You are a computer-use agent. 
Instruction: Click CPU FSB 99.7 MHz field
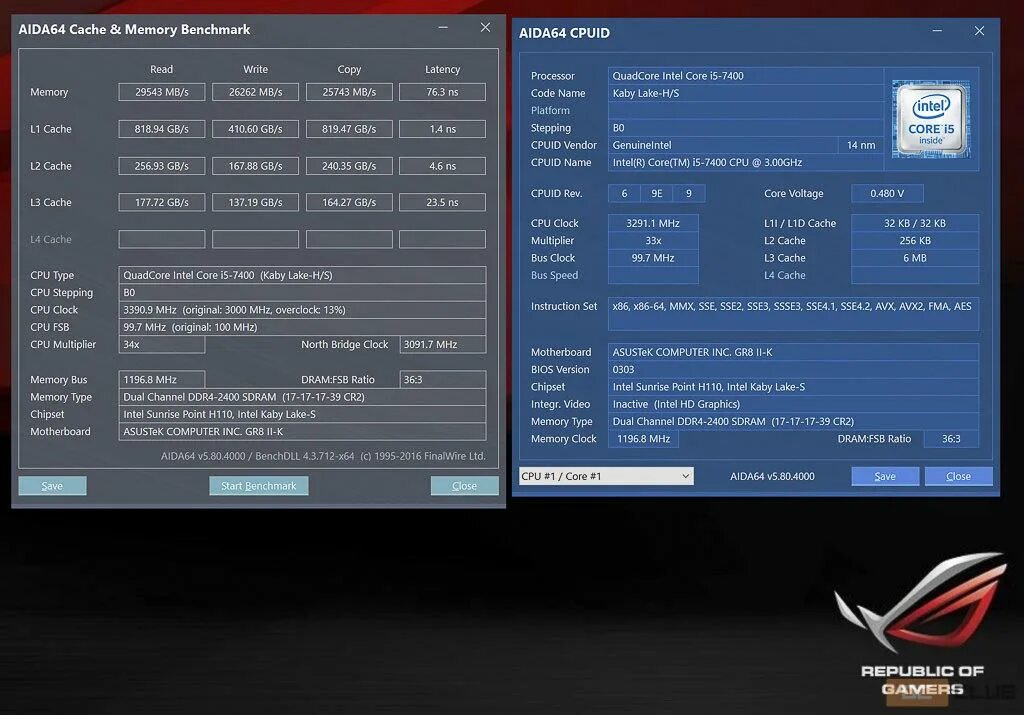[302, 327]
